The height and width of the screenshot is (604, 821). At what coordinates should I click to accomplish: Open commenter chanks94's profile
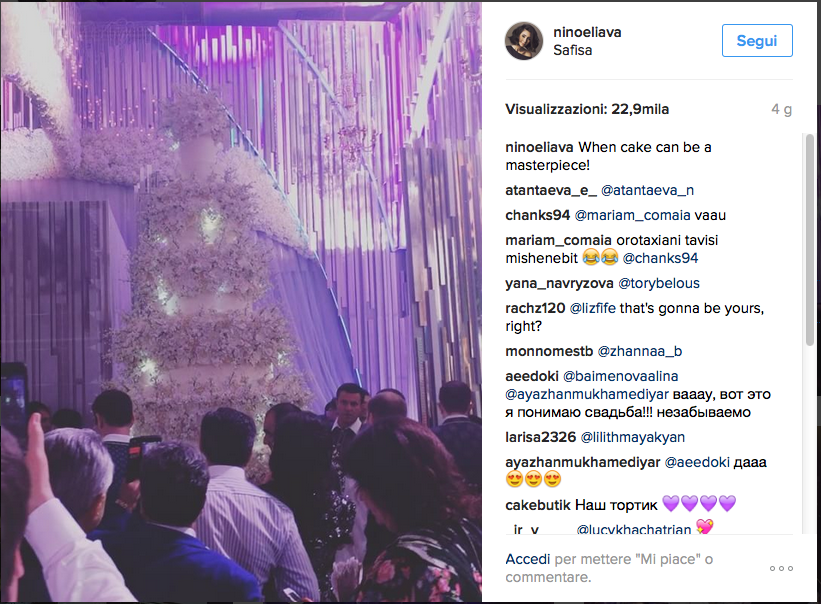(537, 216)
